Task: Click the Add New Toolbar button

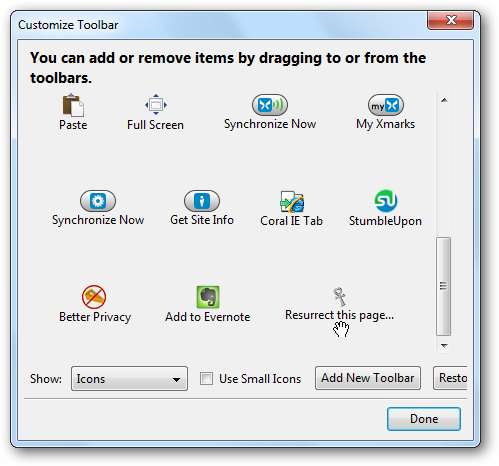Action: coord(368,378)
